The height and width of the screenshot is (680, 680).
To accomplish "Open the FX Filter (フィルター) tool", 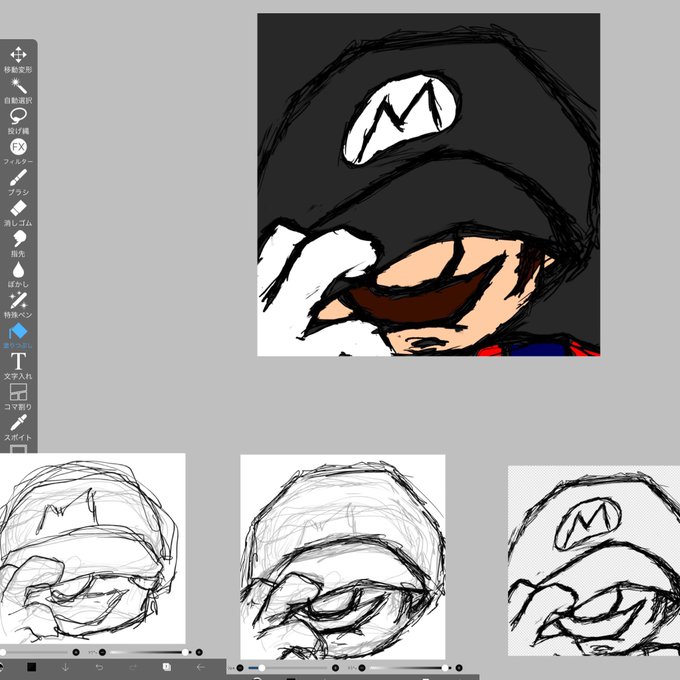I will tap(18, 152).
